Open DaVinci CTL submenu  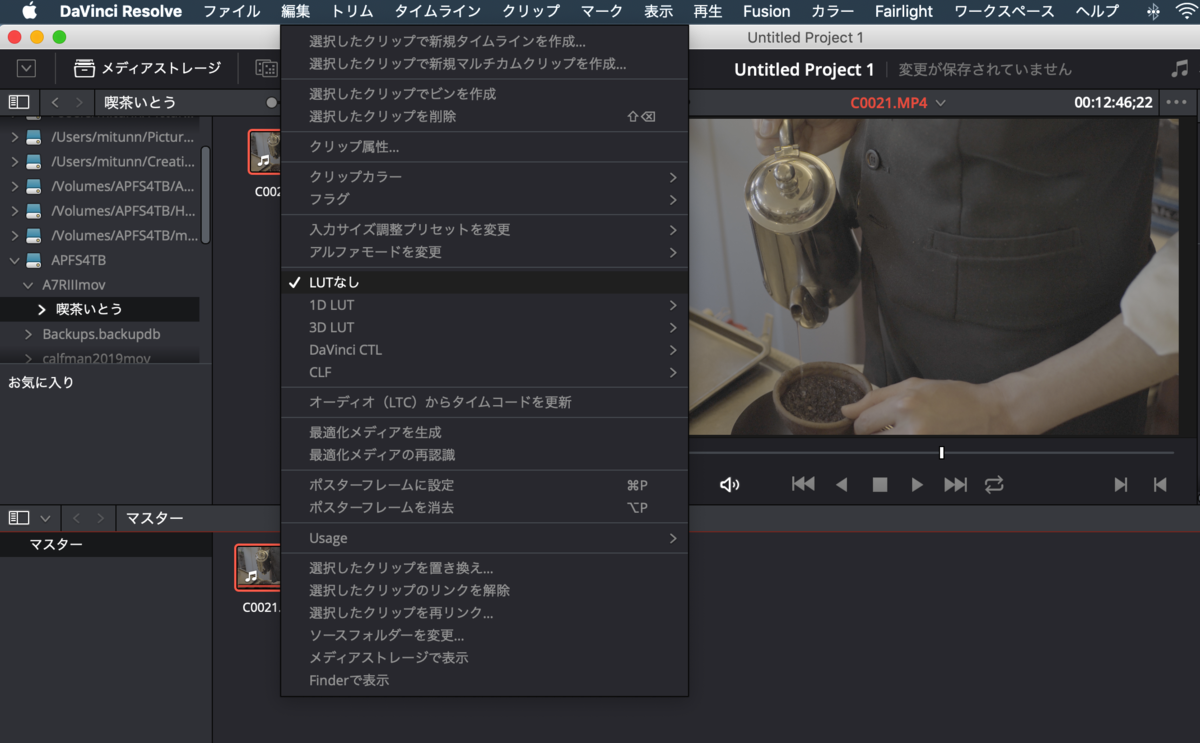[x=484, y=350]
